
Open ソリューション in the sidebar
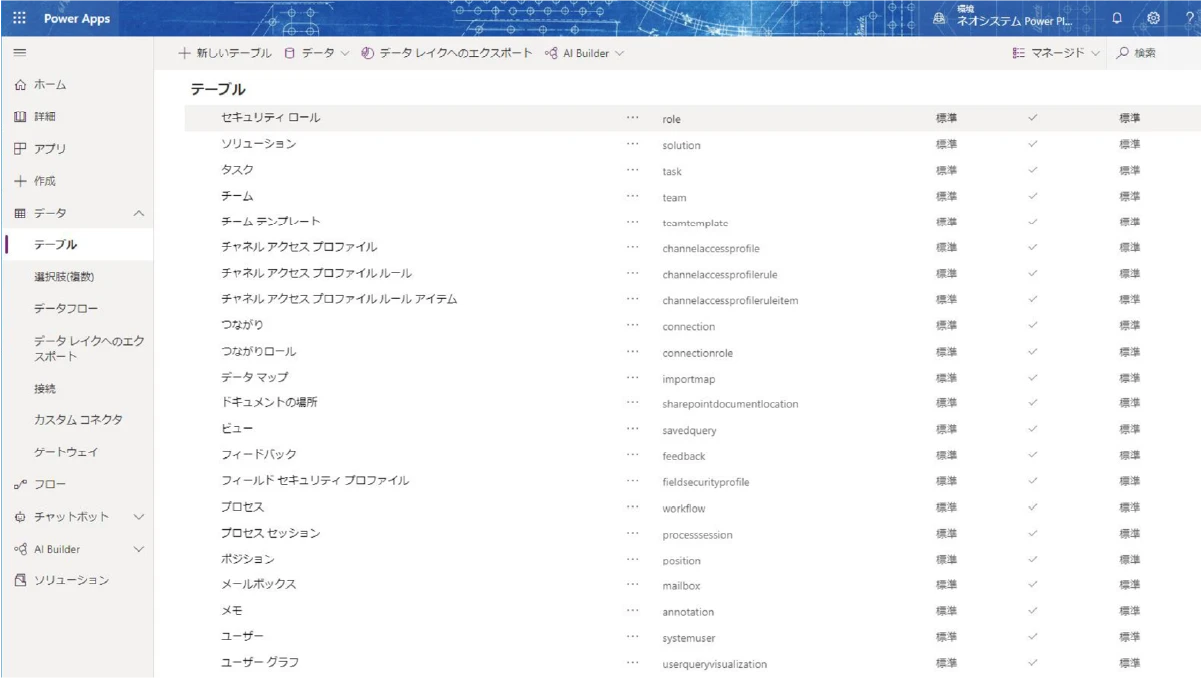(x=70, y=580)
